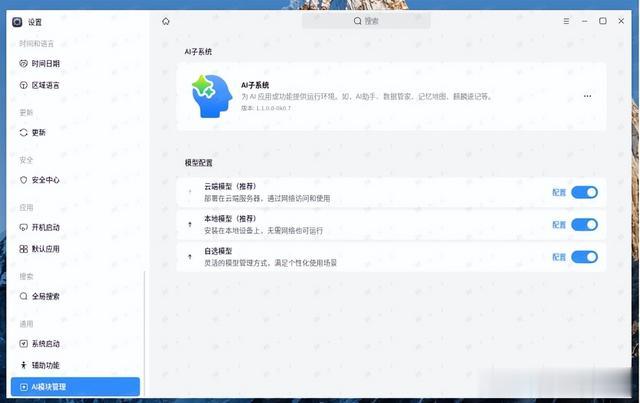Click the 本地模型（推荐）title text

point(230,219)
